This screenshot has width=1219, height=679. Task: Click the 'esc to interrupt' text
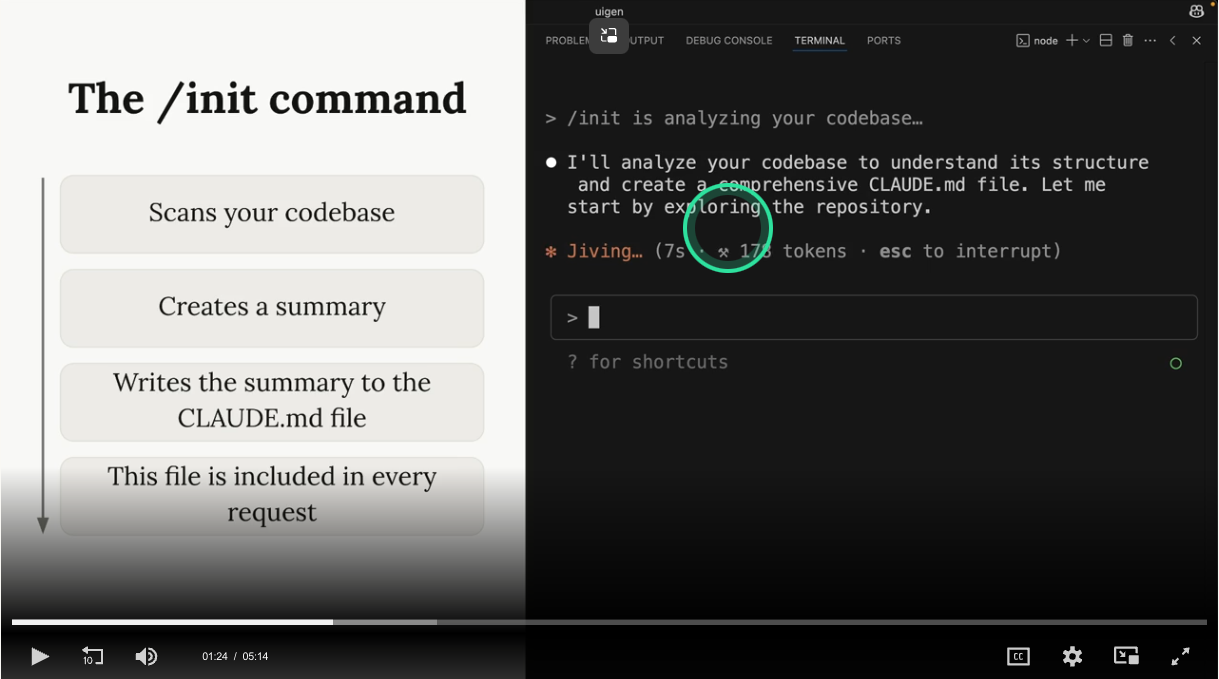(x=970, y=251)
